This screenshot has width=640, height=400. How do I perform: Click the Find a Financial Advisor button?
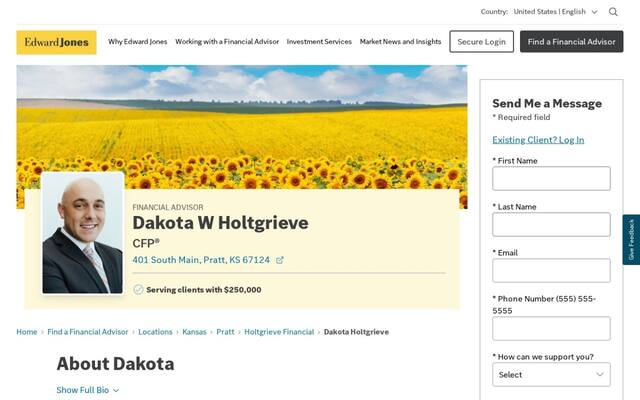coord(571,42)
